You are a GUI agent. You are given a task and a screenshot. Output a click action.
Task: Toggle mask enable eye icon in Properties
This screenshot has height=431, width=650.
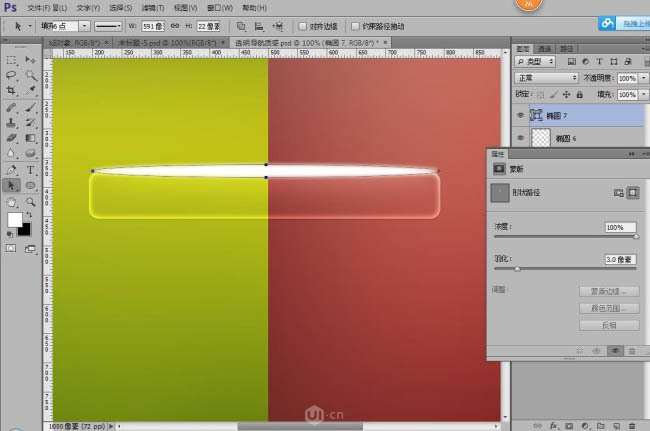pos(615,351)
